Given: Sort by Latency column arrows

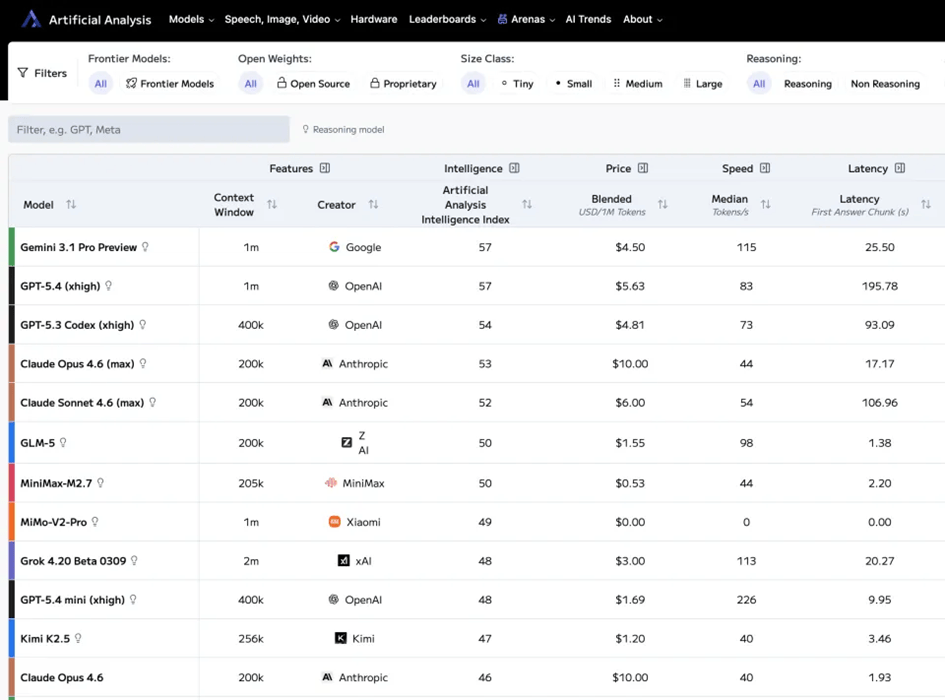Looking at the screenshot, I should (x=925, y=205).
